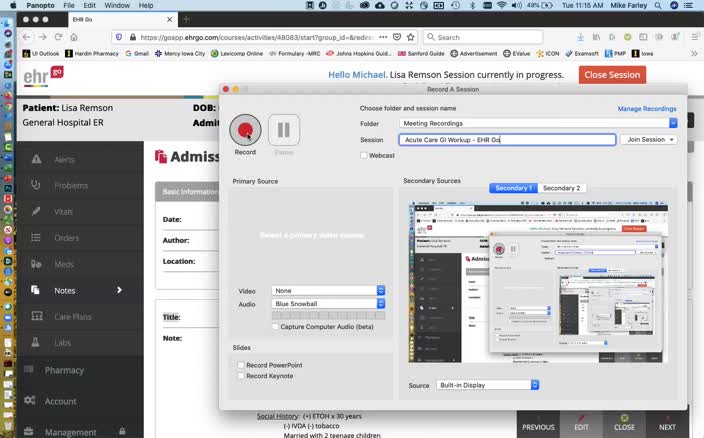Open the Management section in the sidebar
Screen dimensions: 704x438
tap(70, 432)
